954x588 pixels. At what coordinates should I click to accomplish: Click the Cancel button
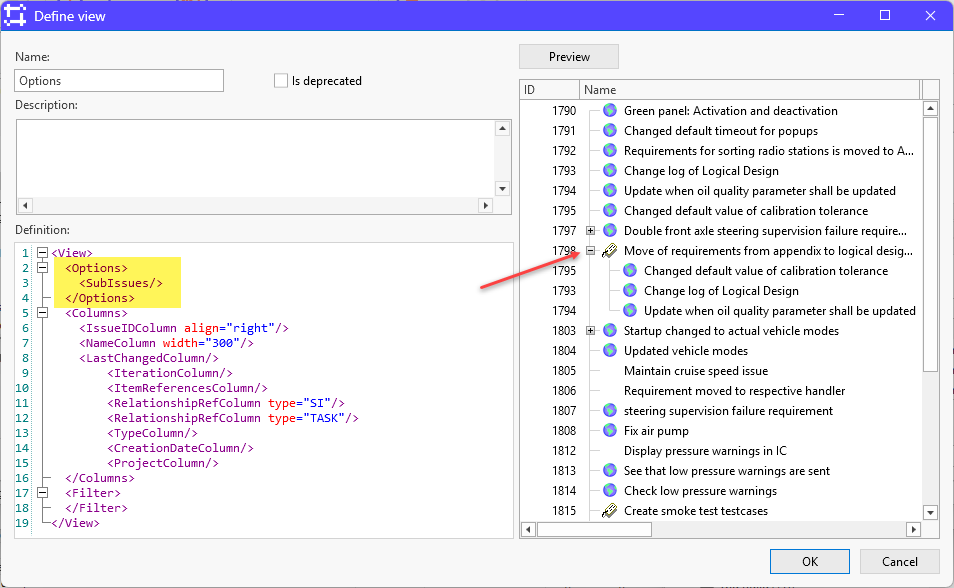(900, 561)
